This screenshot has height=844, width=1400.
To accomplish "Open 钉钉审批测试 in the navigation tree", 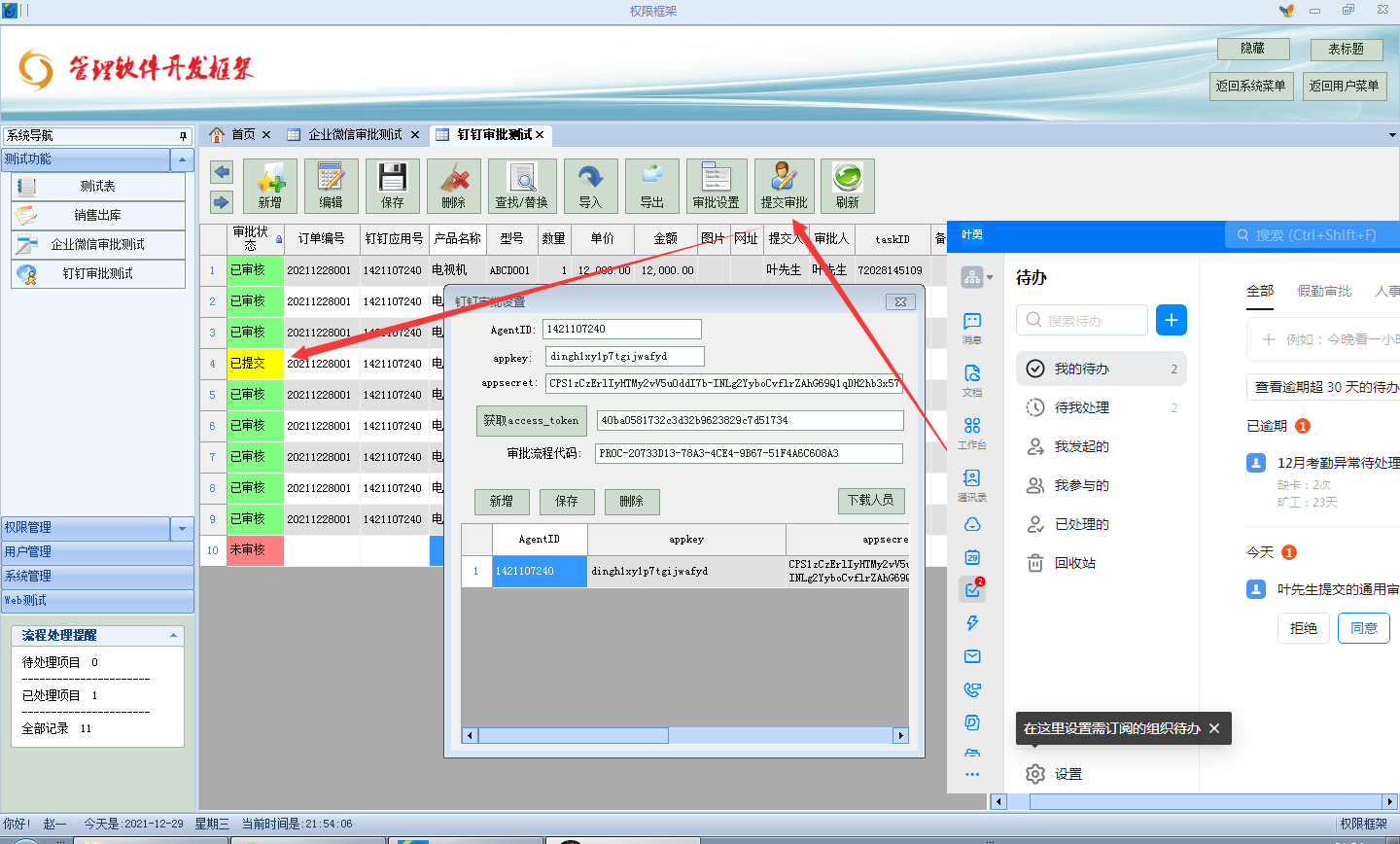I will [97, 273].
